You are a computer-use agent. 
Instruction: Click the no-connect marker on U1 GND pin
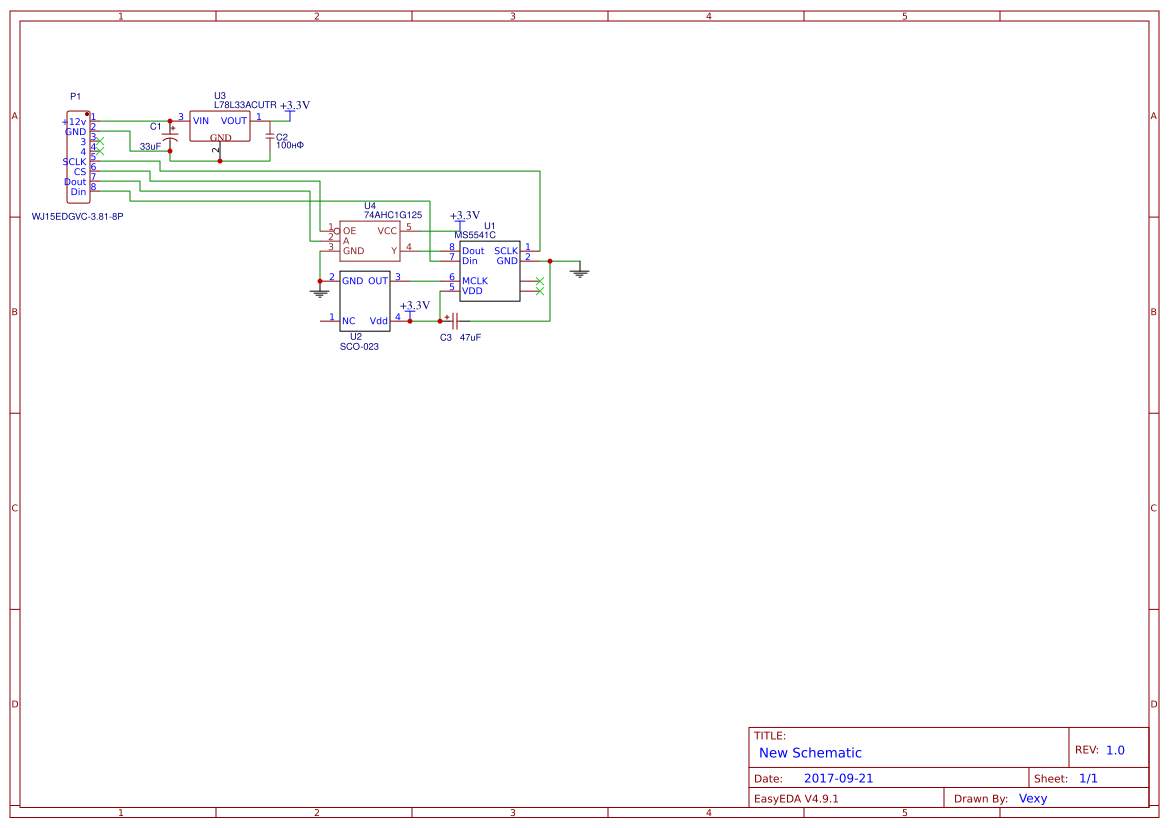pyautogui.click(x=540, y=281)
